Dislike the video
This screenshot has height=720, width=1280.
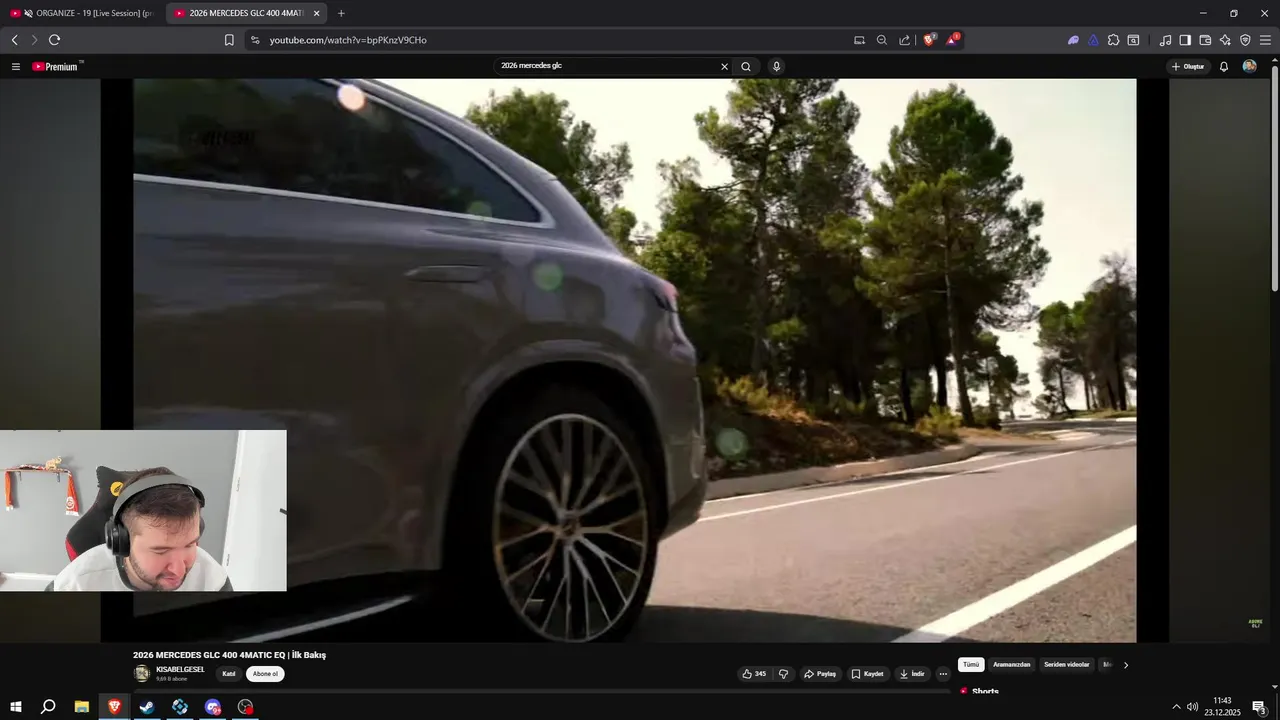pyautogui.click(x=784, y=674)
